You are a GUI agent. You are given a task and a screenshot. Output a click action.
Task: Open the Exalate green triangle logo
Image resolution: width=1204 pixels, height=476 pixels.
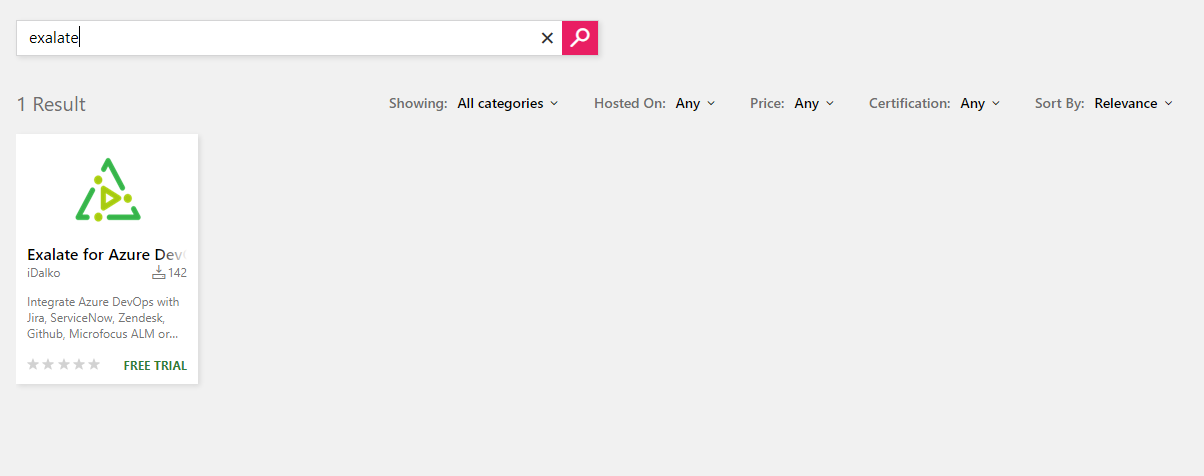[x=108, y=189]
